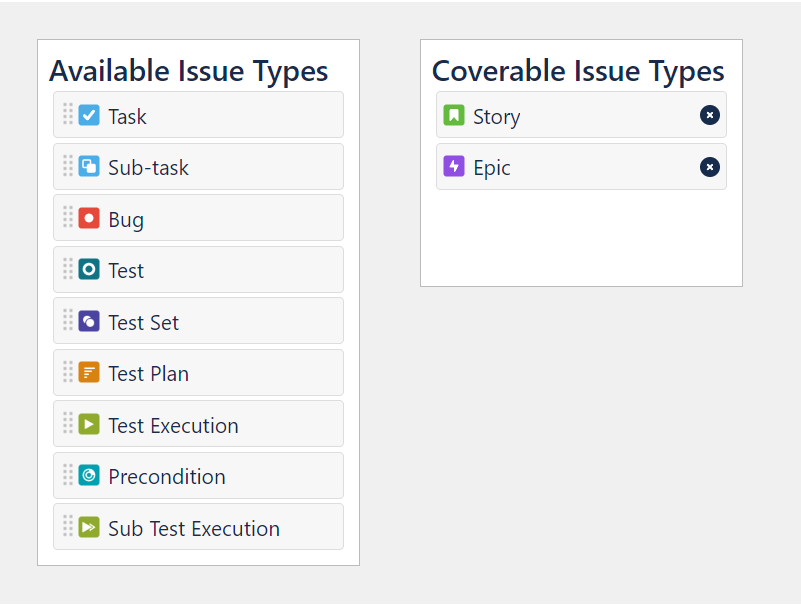Select the Test Set list entry
Screen dimensions: 801x606
click(x=198, y=321)
